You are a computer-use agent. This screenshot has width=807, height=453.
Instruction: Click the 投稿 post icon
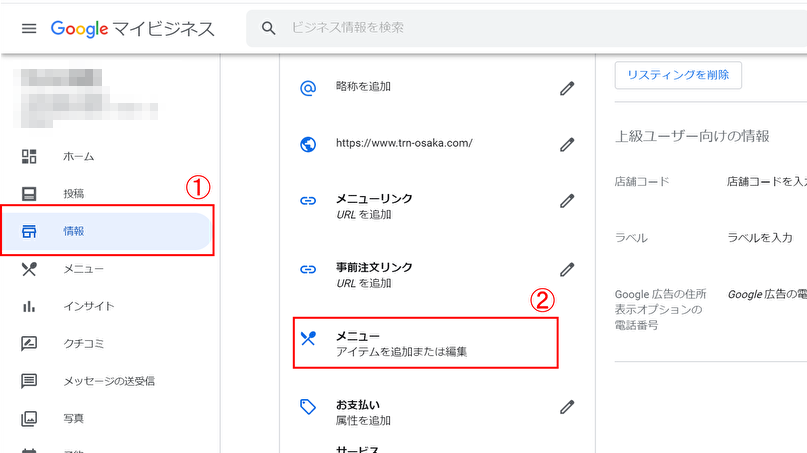(29, 194)
